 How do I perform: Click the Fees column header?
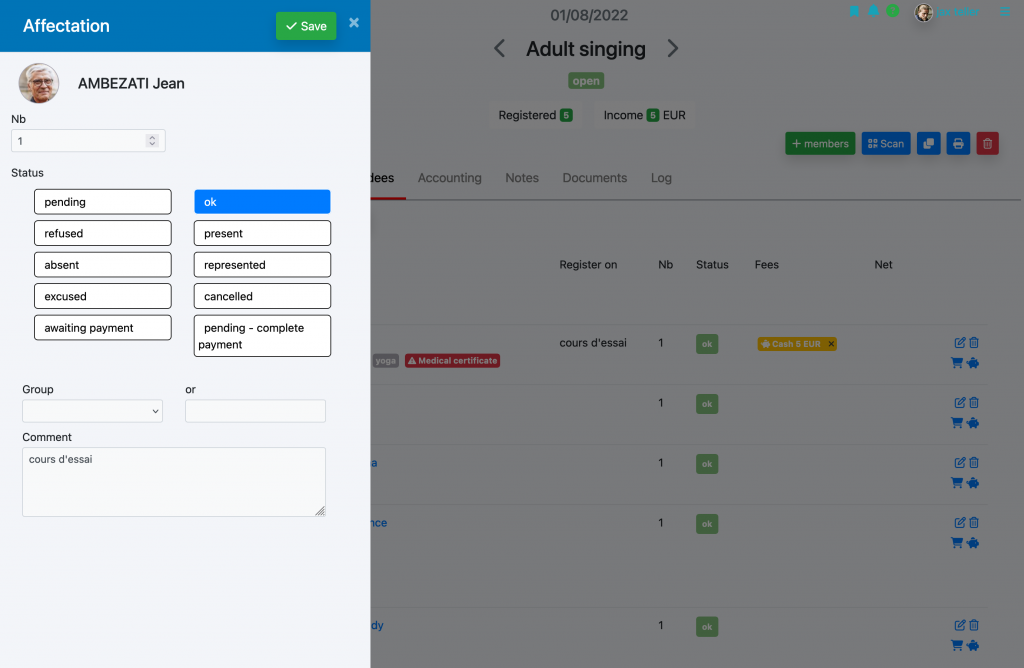click(767, 264)
